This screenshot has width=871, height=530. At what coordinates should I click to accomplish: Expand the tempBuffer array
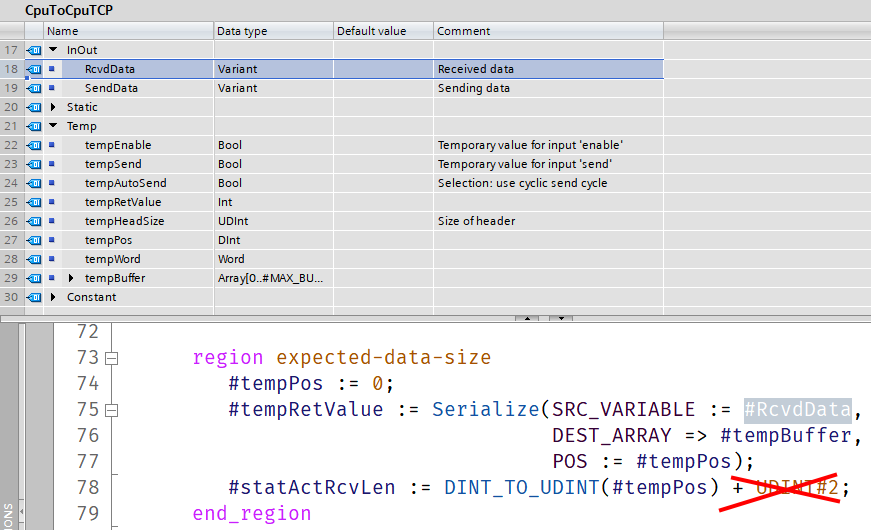point(71,278)
